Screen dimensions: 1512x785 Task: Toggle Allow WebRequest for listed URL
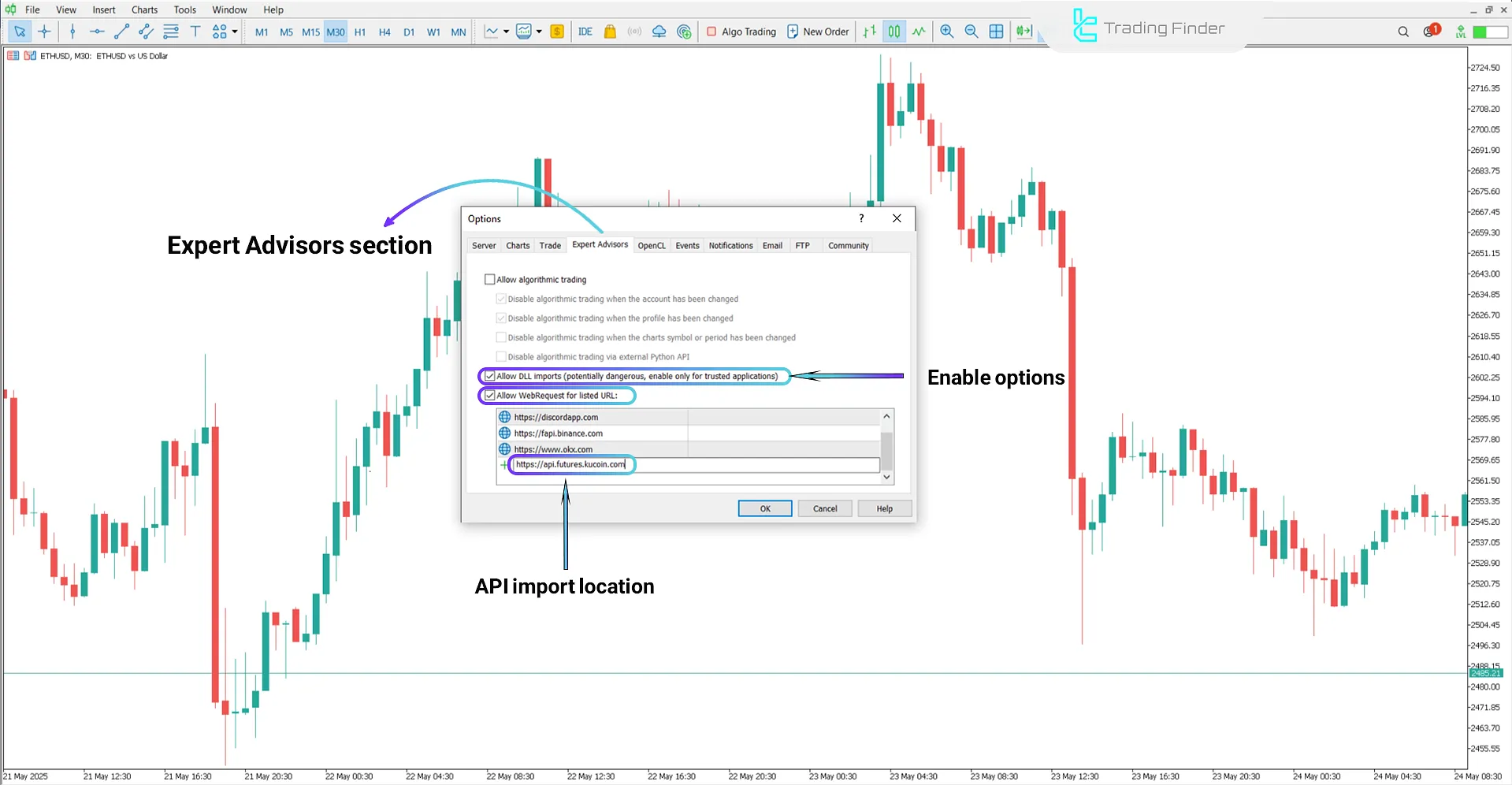point(490,396)
